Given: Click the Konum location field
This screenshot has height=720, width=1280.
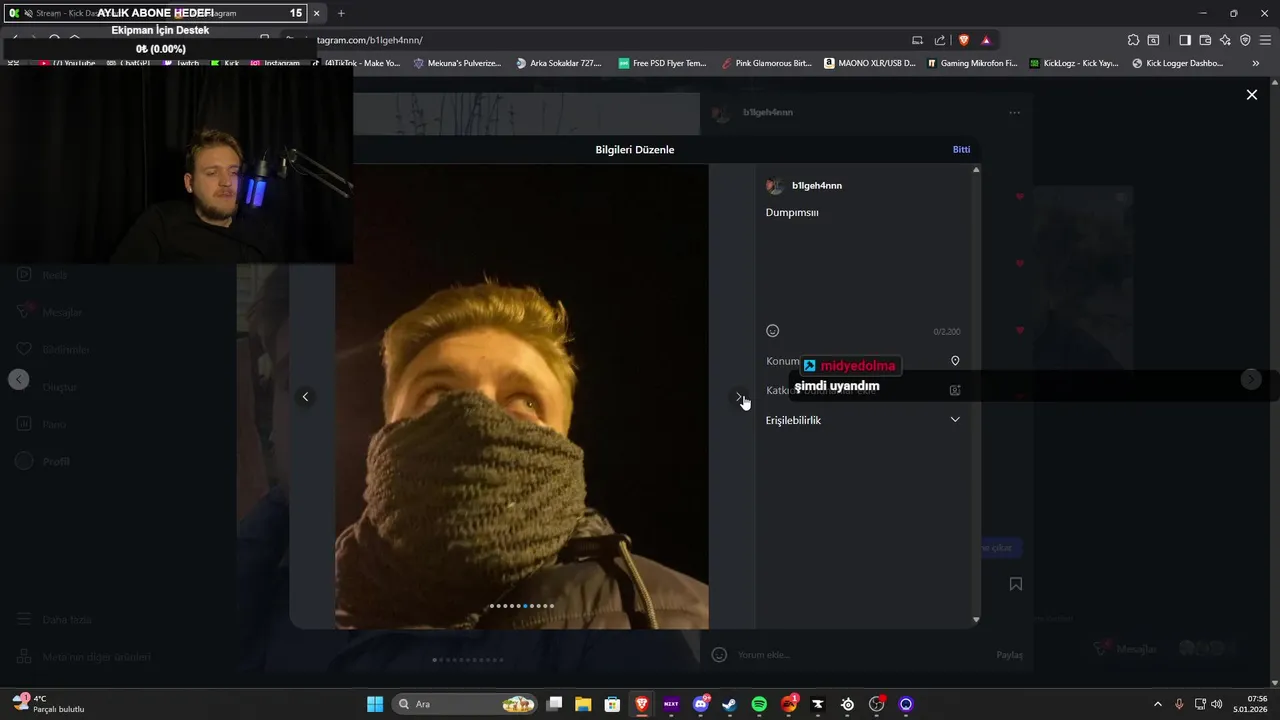Looking at the screenshot, I should [x=863, y=361].
